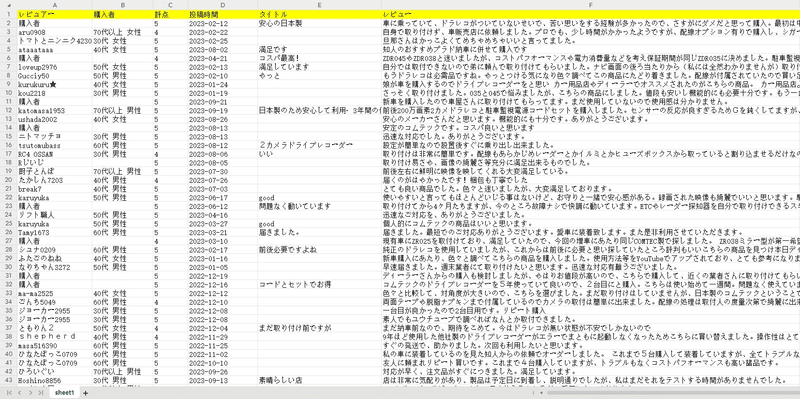Select the cell containing ma-ma2525
Image resolution: width=800 pixels, height=399 pixels.
pos(54,293)
